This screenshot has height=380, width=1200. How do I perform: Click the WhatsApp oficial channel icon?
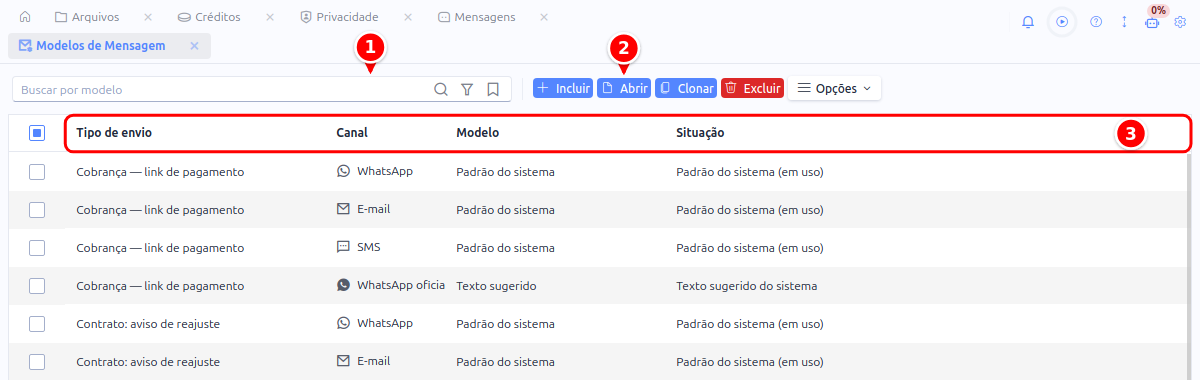point(344,285)
